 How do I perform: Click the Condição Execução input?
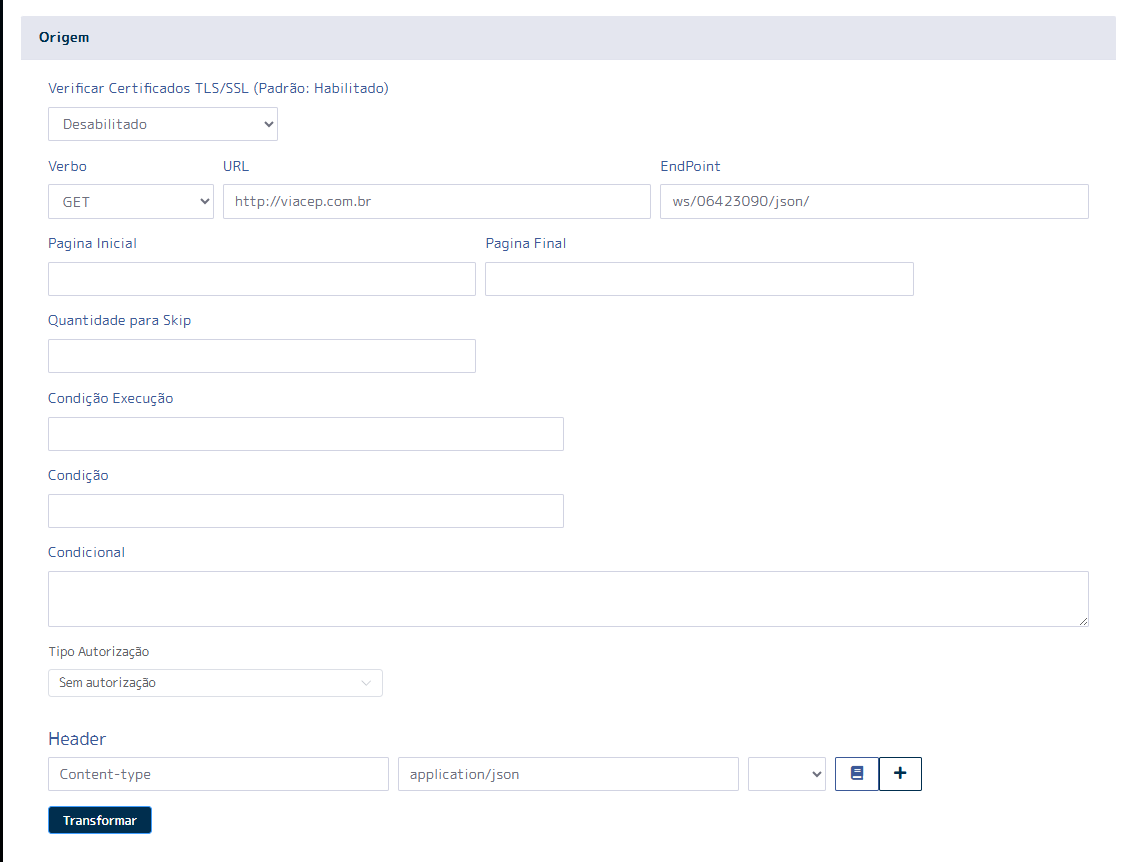[x=306, y=434]
